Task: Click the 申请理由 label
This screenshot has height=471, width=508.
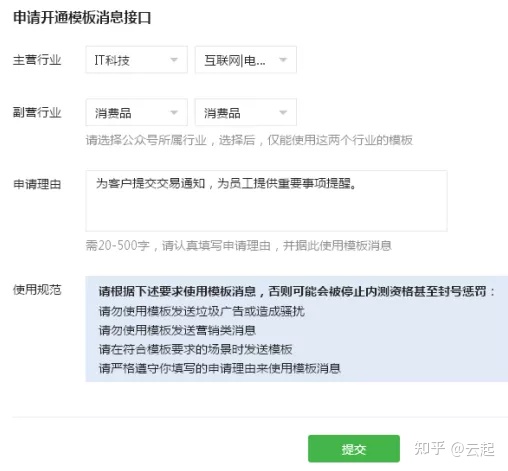Action: click(37, 184)
